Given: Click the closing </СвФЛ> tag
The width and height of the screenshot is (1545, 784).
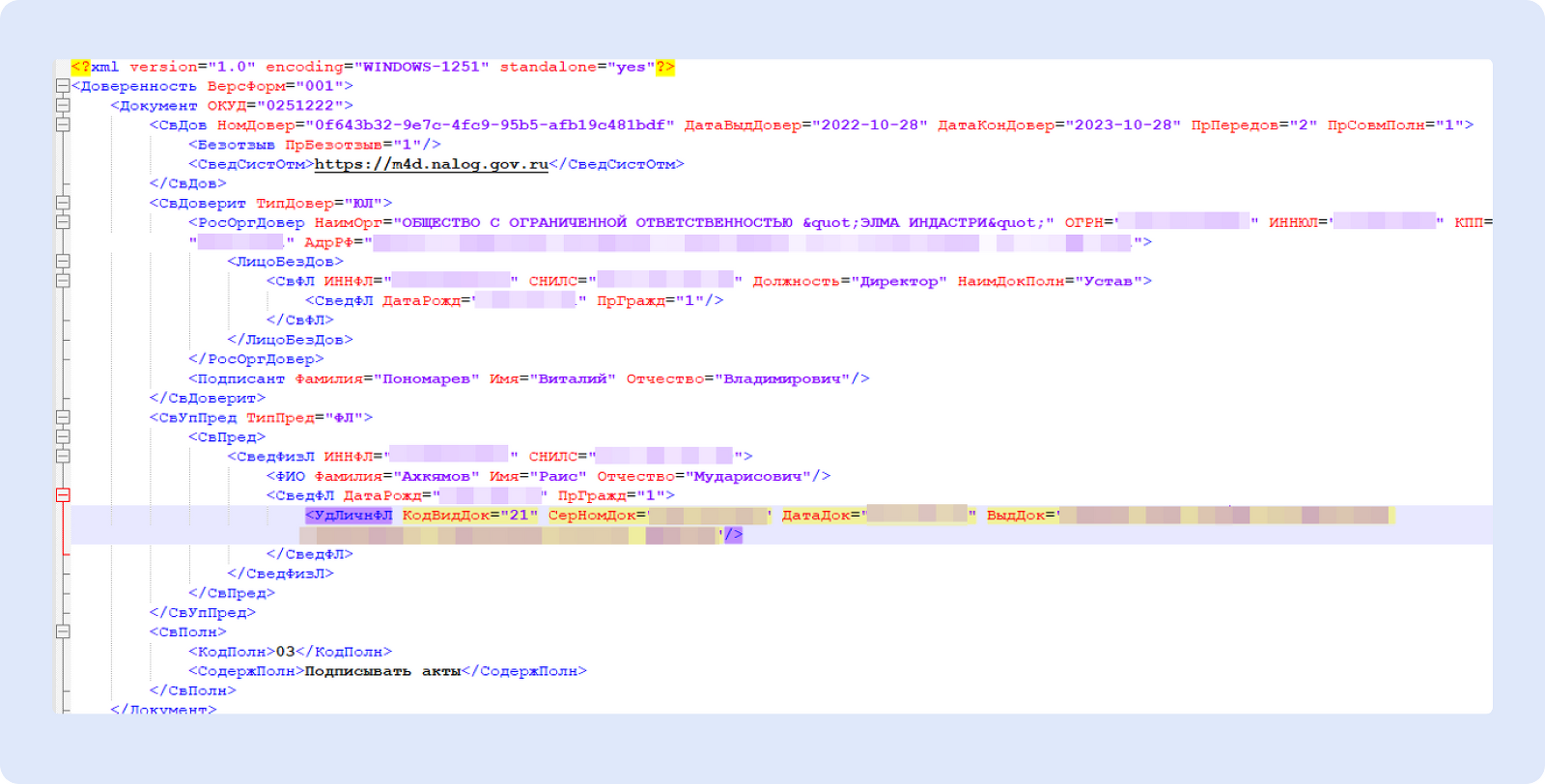Looking at the screenshot, I should (x=300, y=320).
